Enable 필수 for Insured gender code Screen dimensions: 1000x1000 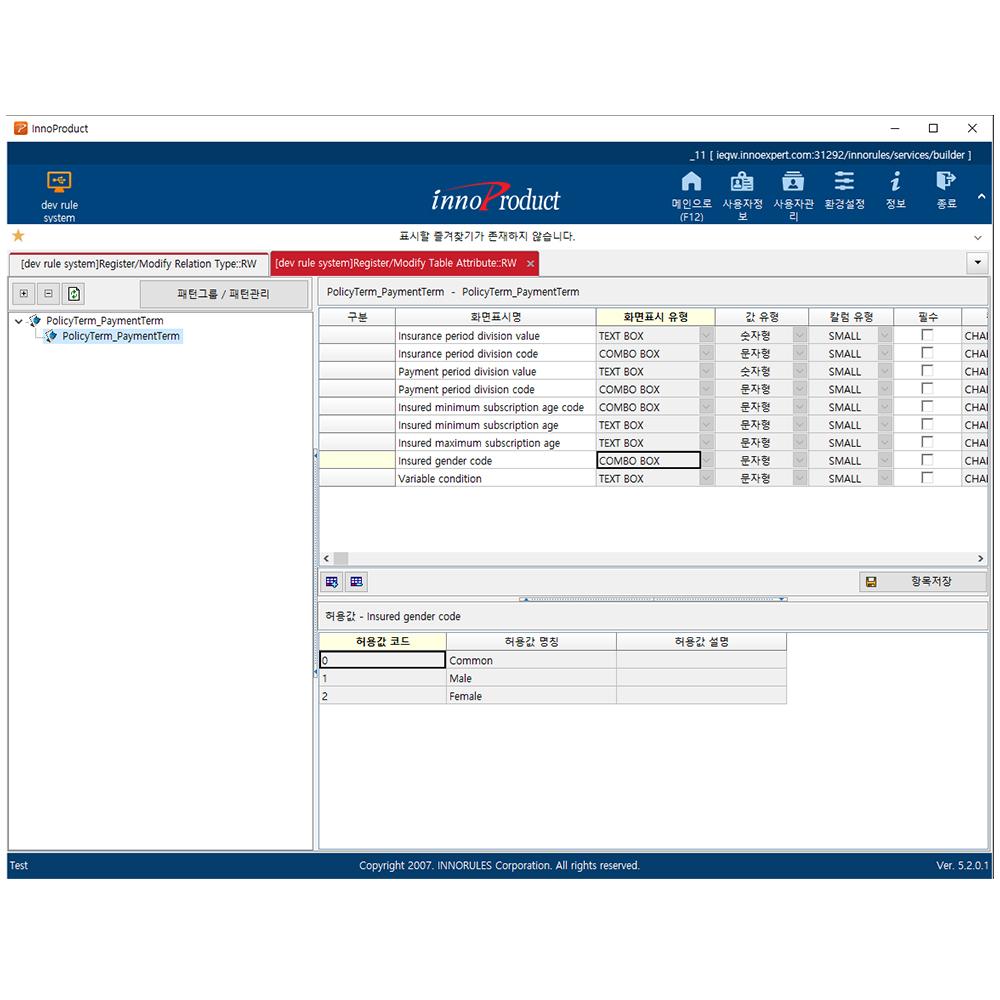click(926, 460)
